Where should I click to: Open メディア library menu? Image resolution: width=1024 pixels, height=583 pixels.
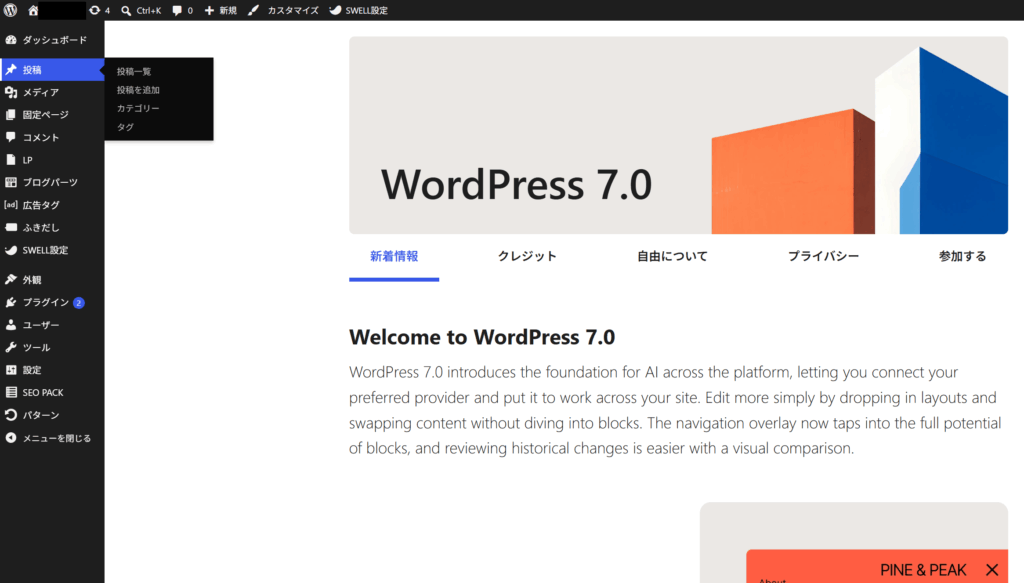(52, 92)
